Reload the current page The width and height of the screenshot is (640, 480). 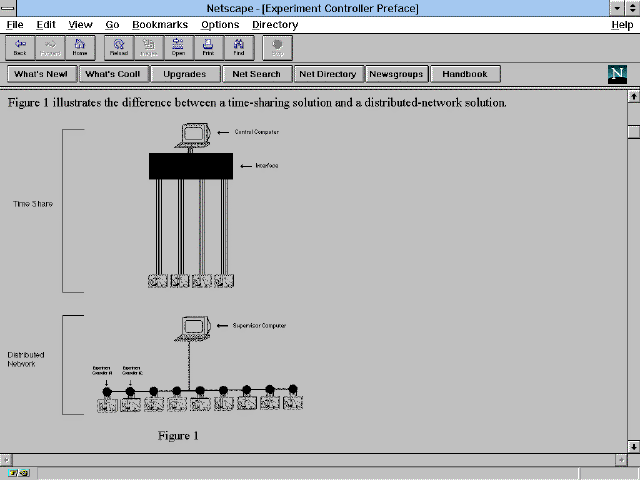pos(119,48)
